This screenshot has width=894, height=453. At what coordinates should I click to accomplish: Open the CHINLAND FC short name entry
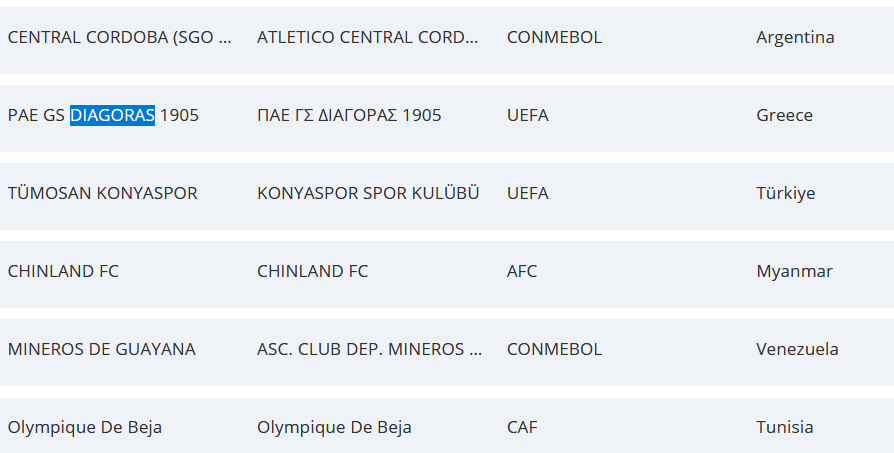point(63,271)
